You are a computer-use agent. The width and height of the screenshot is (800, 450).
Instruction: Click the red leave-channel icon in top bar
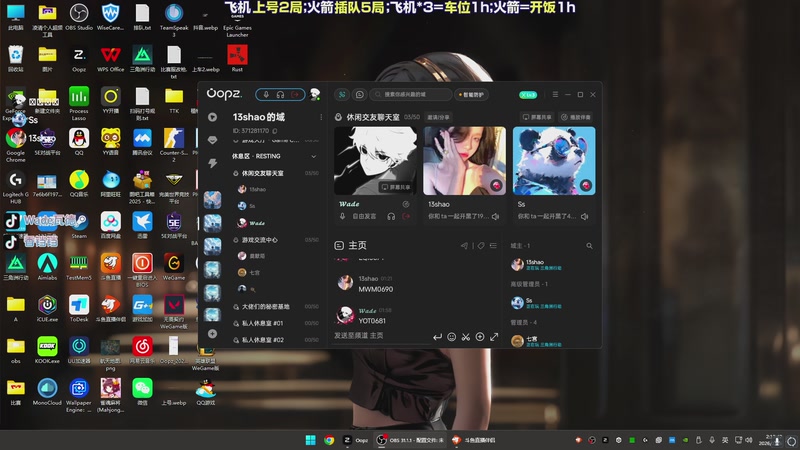(294, 95)
